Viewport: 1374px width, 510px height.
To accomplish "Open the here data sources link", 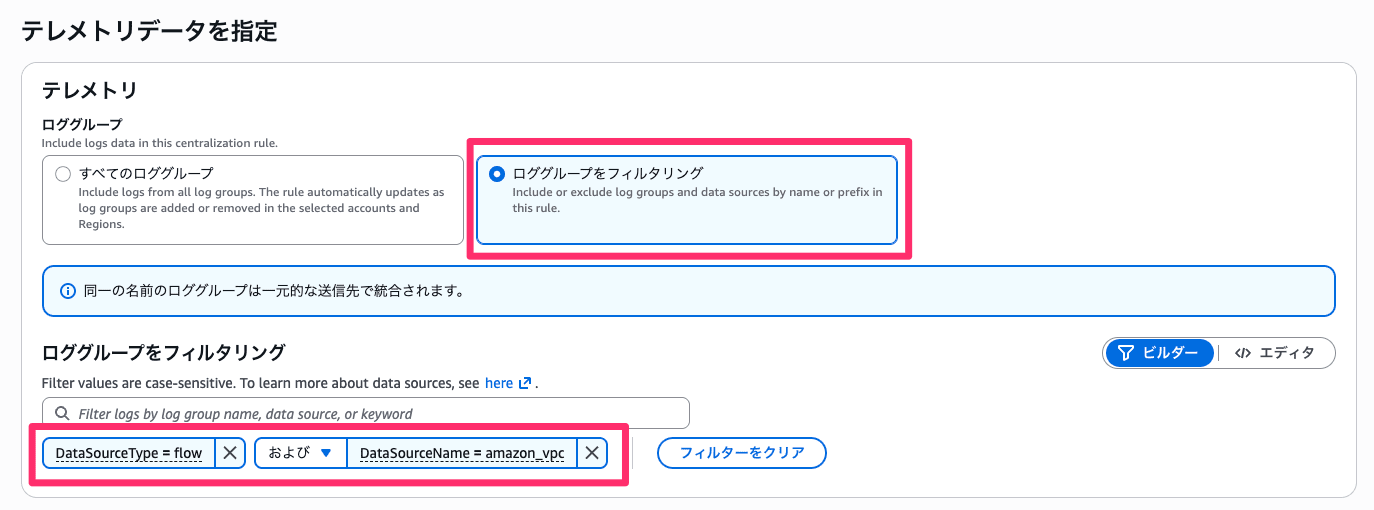I will [x=498, y=383].
